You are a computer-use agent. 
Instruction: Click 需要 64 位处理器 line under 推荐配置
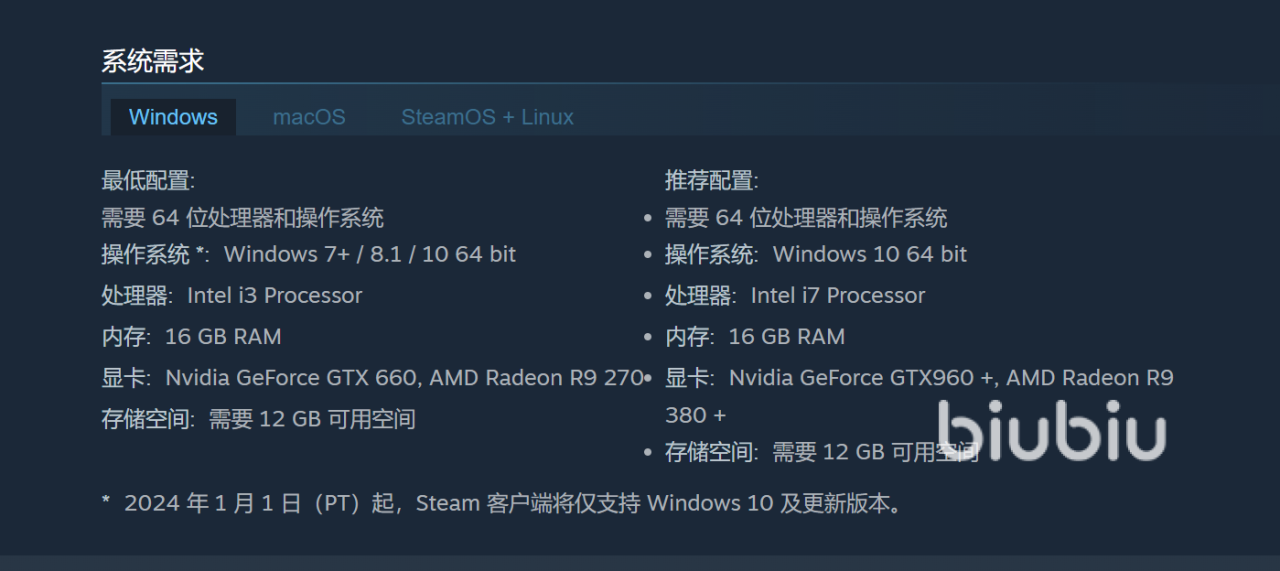806,218
